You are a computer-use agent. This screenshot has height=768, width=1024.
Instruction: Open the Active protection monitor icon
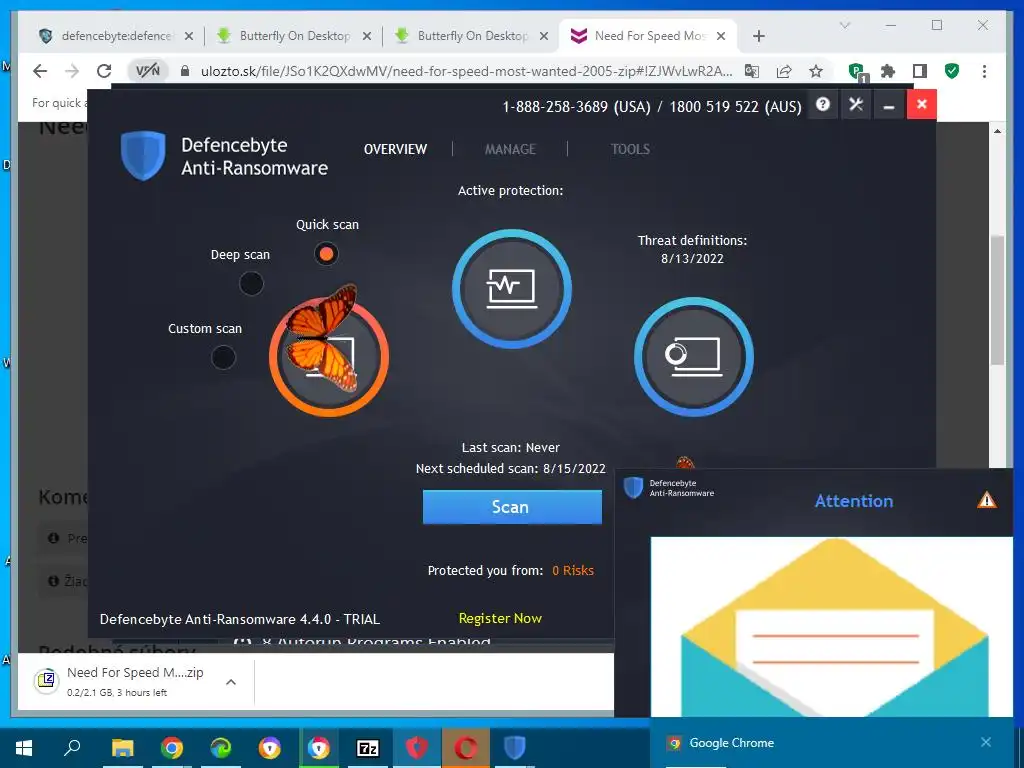point(511,289)
